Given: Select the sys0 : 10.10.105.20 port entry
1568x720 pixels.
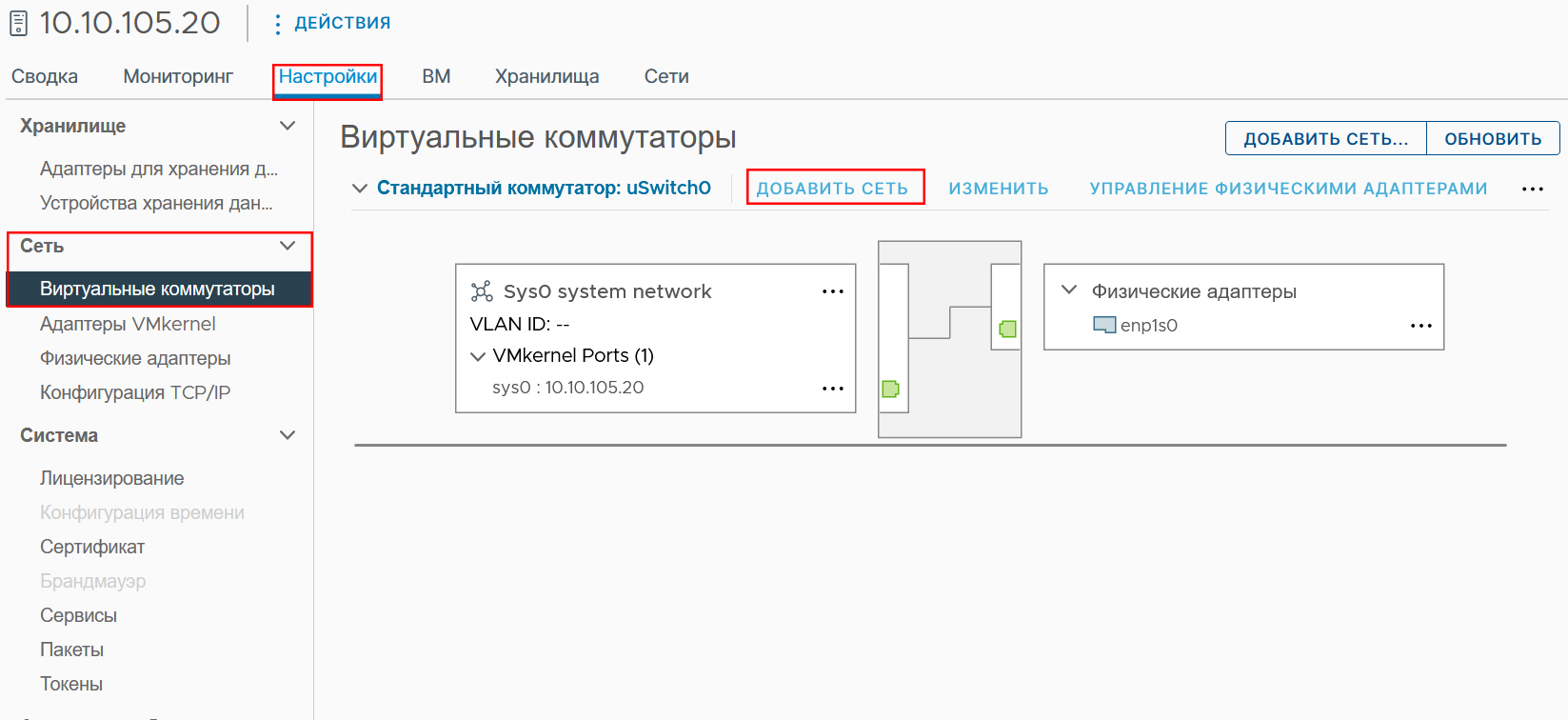Looking at the screenshot, I should pos(568,388).
